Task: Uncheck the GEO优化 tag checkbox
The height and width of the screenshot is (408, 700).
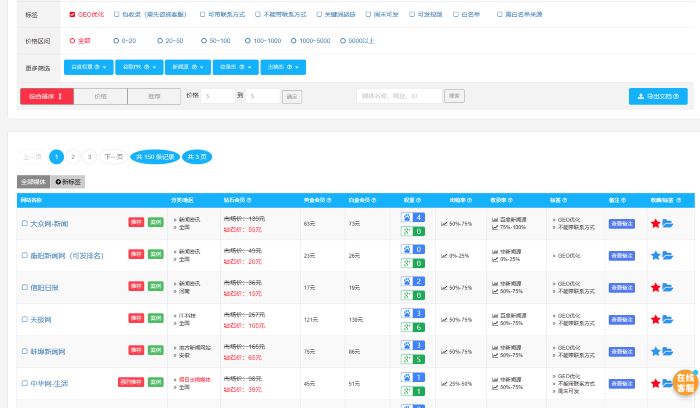Action: (72, 14)
